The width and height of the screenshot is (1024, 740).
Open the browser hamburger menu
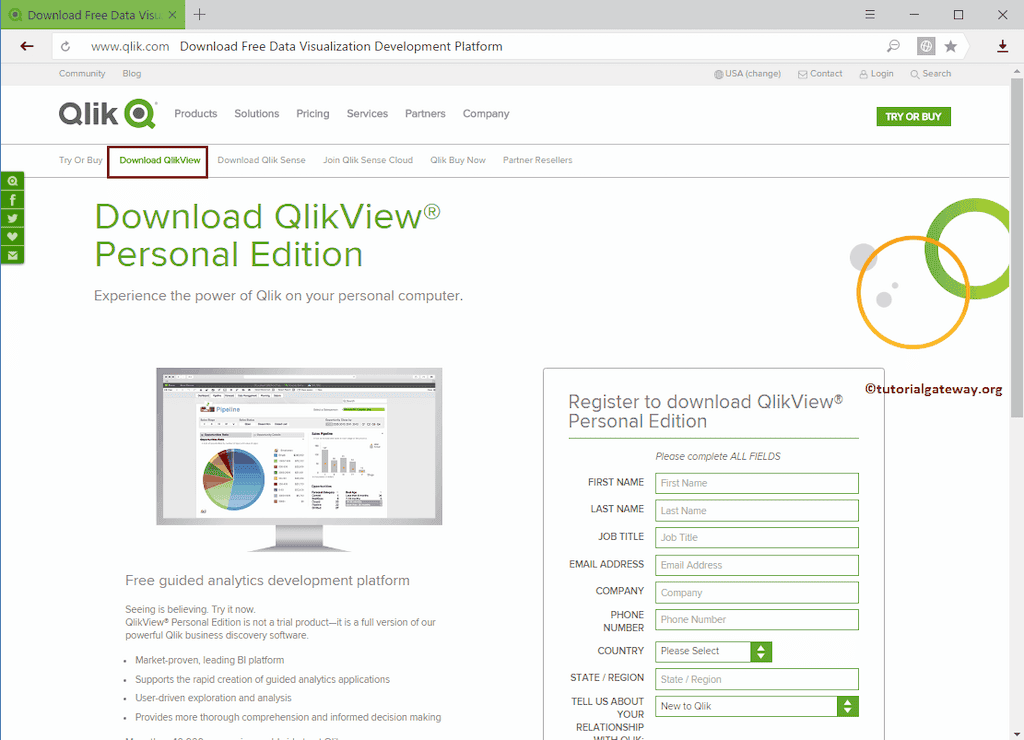[x=870, y=14]
